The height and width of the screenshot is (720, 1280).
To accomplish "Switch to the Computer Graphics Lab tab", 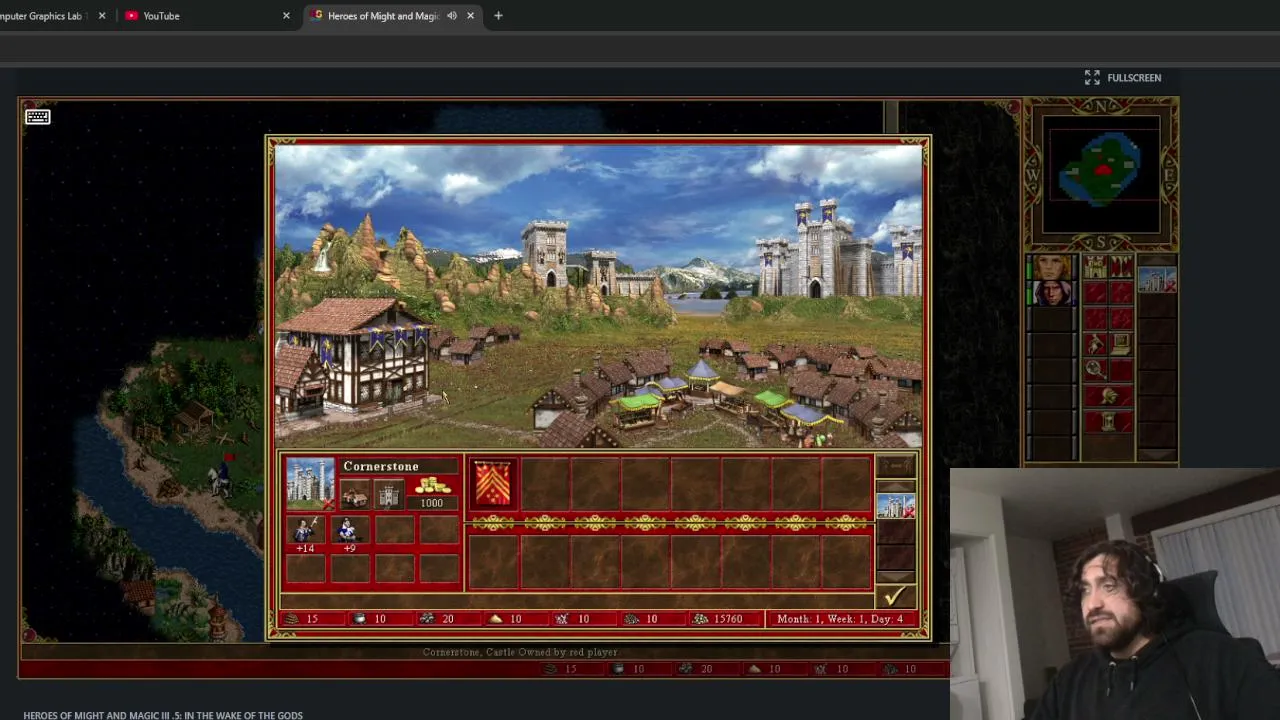I will click(52, 16).
